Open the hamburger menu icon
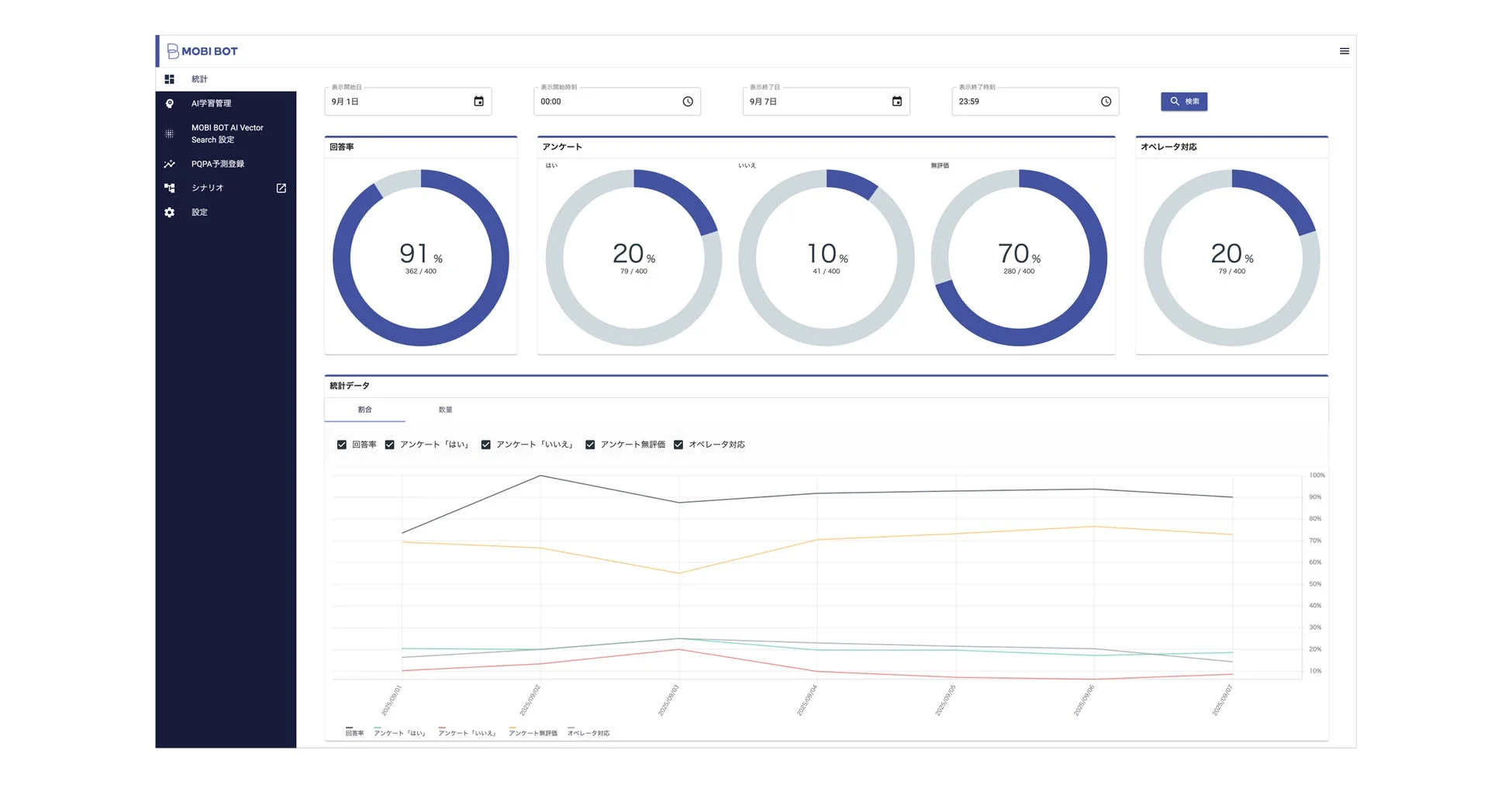The width and height of the screenshot is (1512, 792). pyautogui.click(x=1344, y=51)
